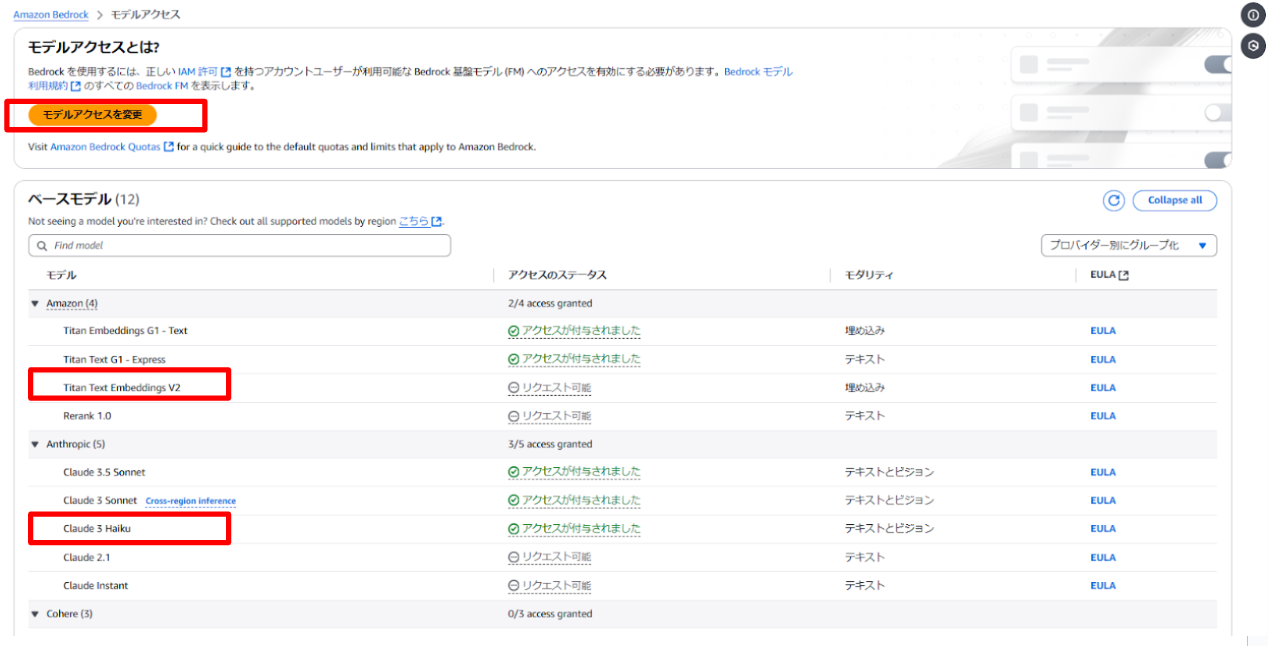The width and height of the screenshot is (1268, 646).
Task: Click the 3/5 access granted text
Action: (x=550, y=444)
